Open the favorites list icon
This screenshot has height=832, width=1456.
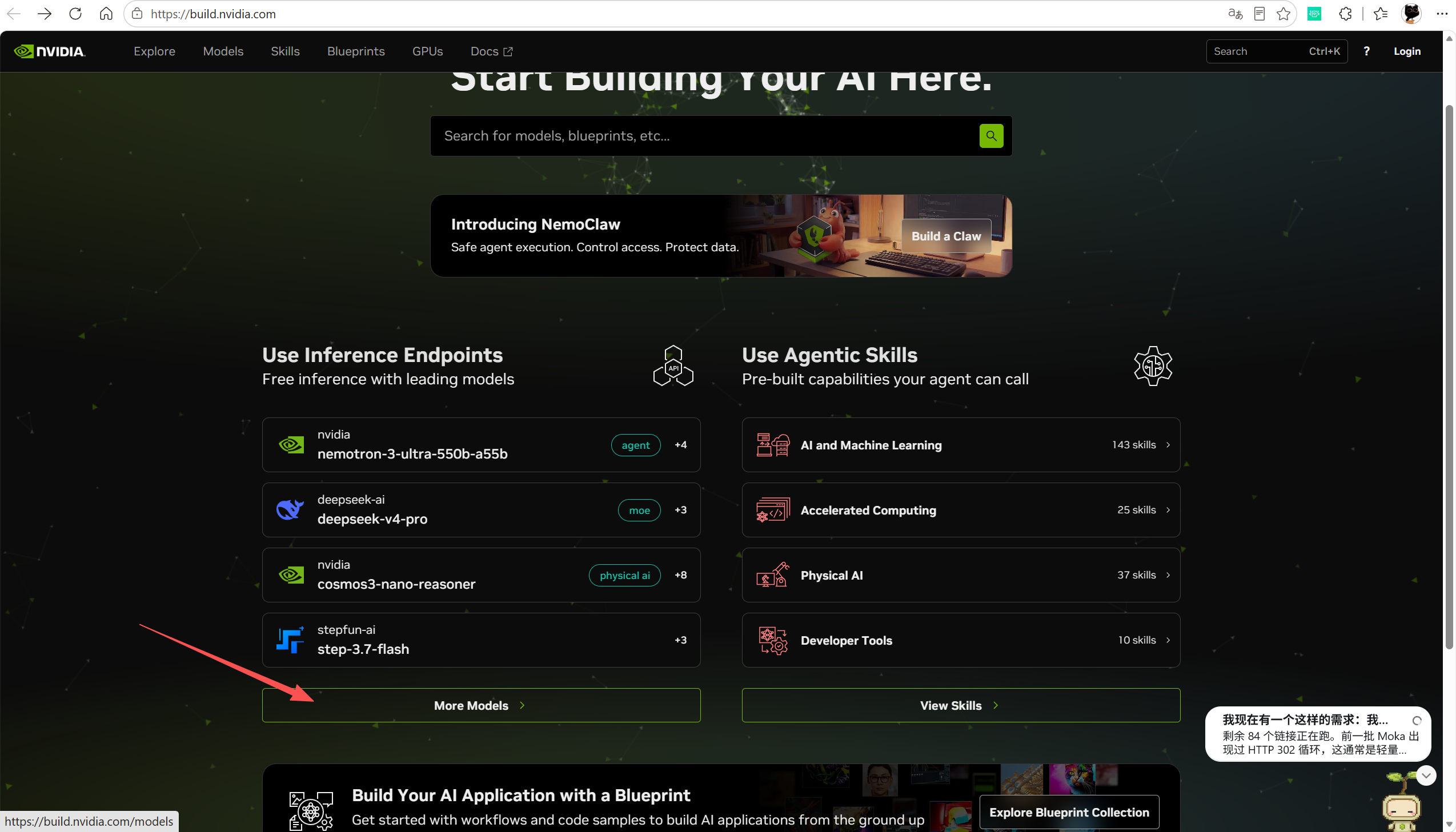(1381, 14)
